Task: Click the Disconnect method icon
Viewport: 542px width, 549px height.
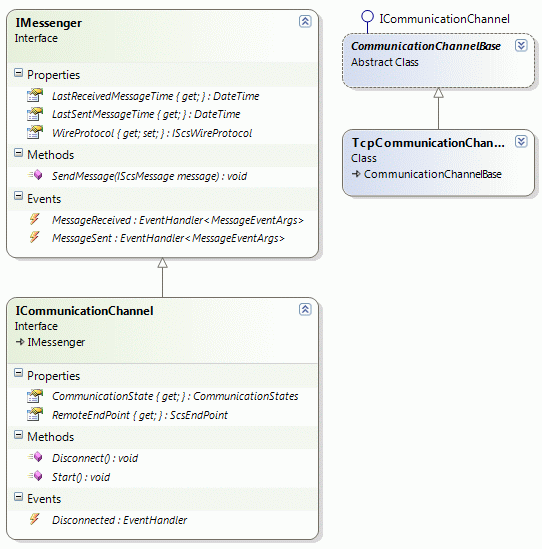Action: point(35,457)
